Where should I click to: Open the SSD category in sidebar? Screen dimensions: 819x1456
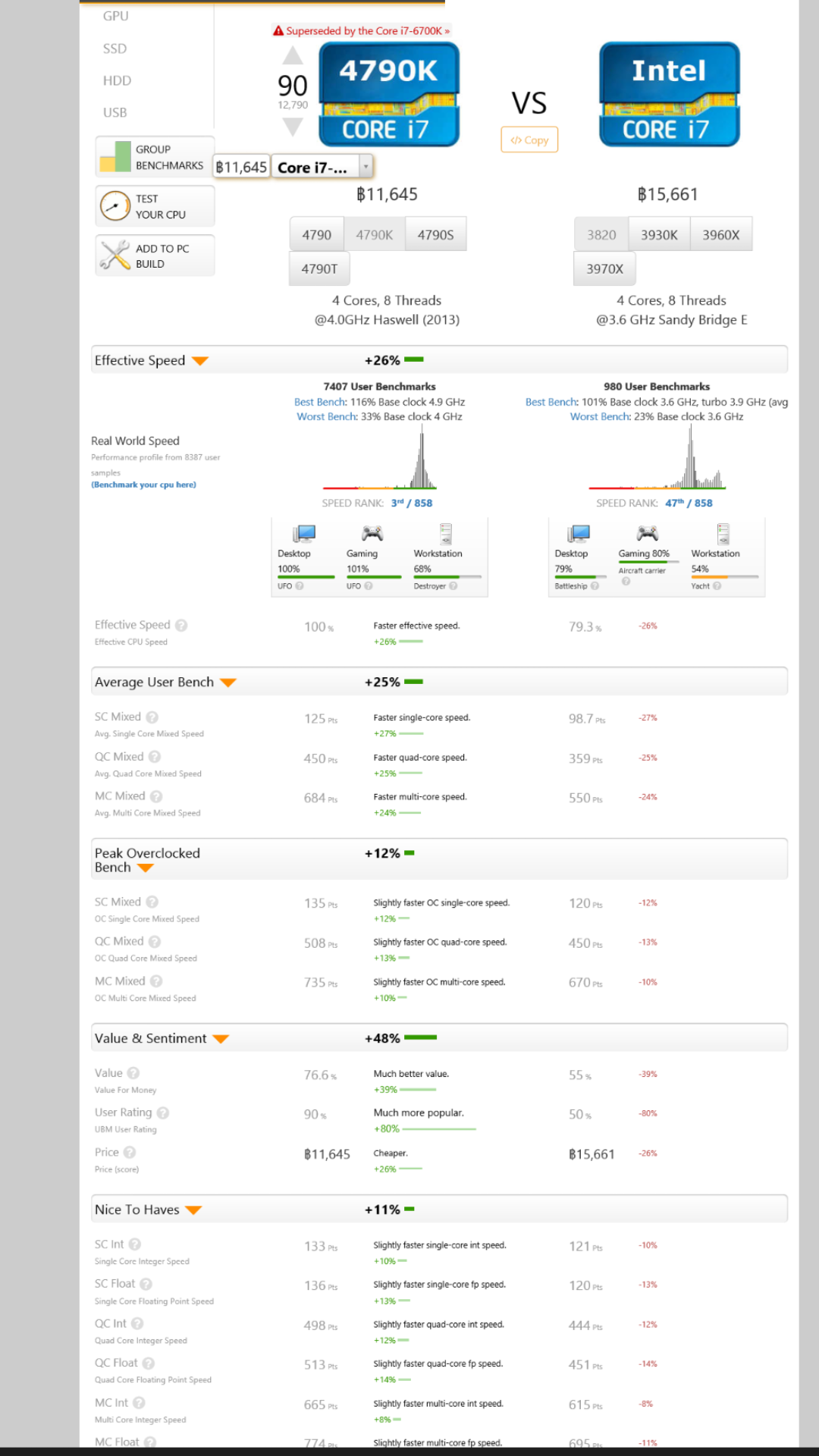coord(115,49)
